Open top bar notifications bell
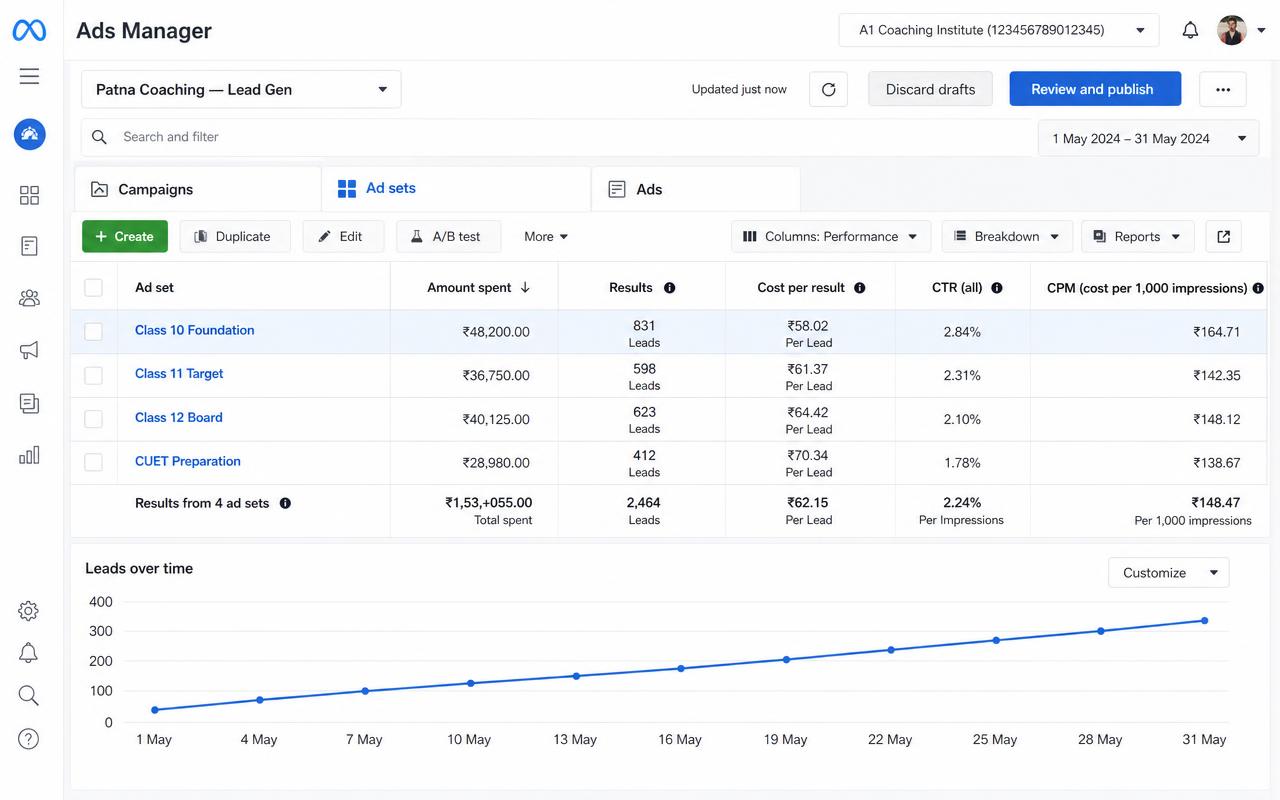The image size is (1280, 800). click(x=1190, y=30)
